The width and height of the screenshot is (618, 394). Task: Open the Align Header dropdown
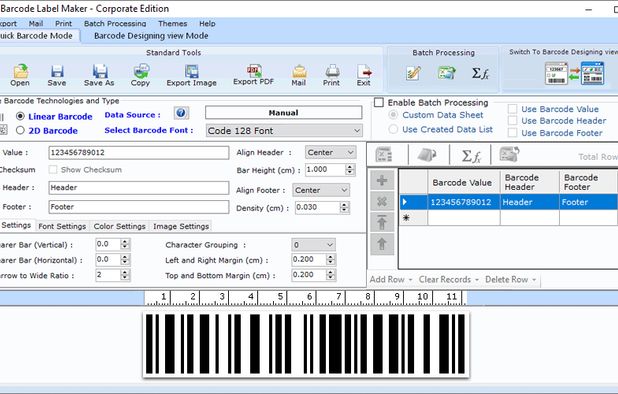pyautogui.click(x=330, y=152)
